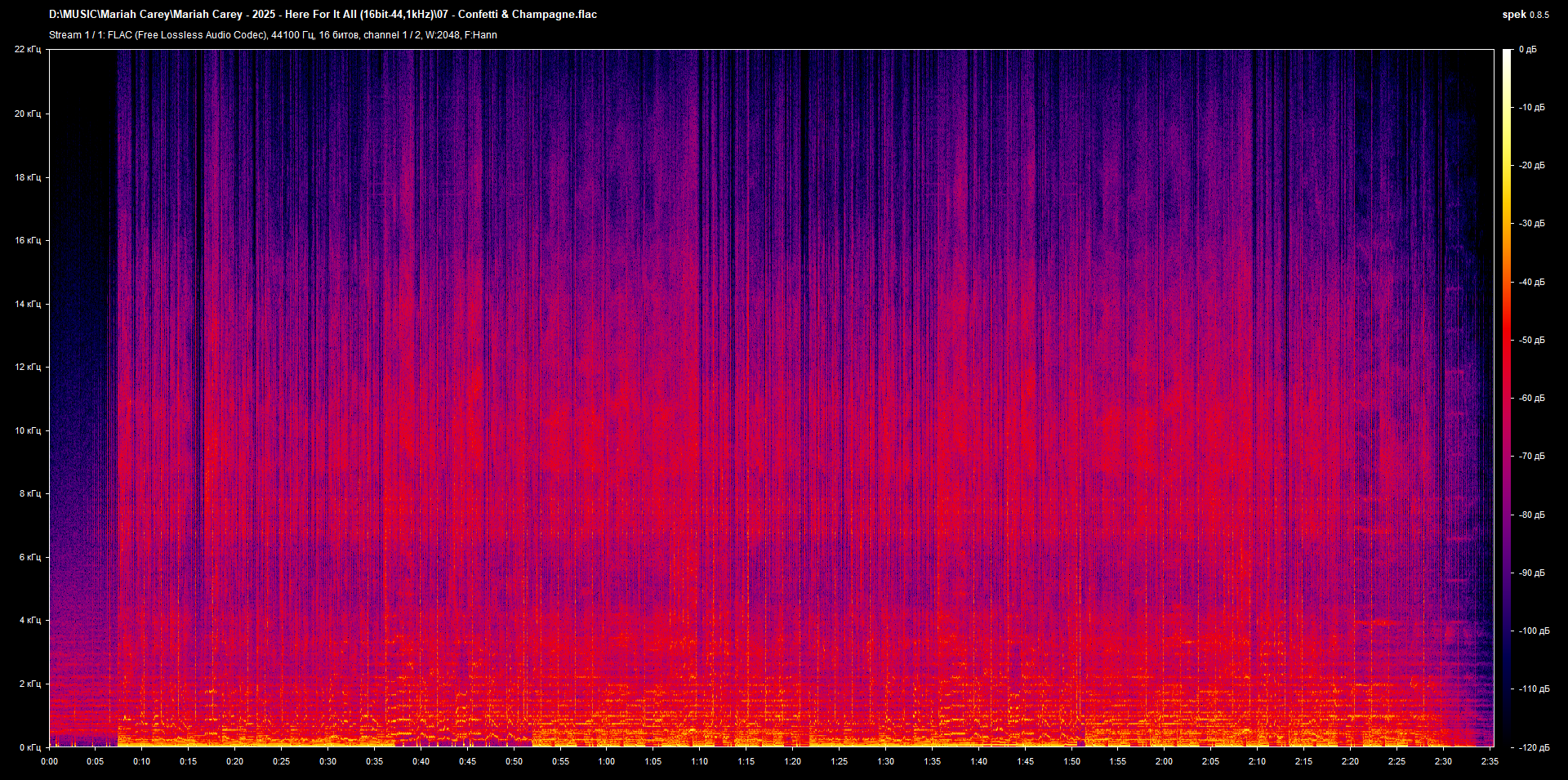
Task: Click the '1:35' time axis label
Action: coord(932,761)
